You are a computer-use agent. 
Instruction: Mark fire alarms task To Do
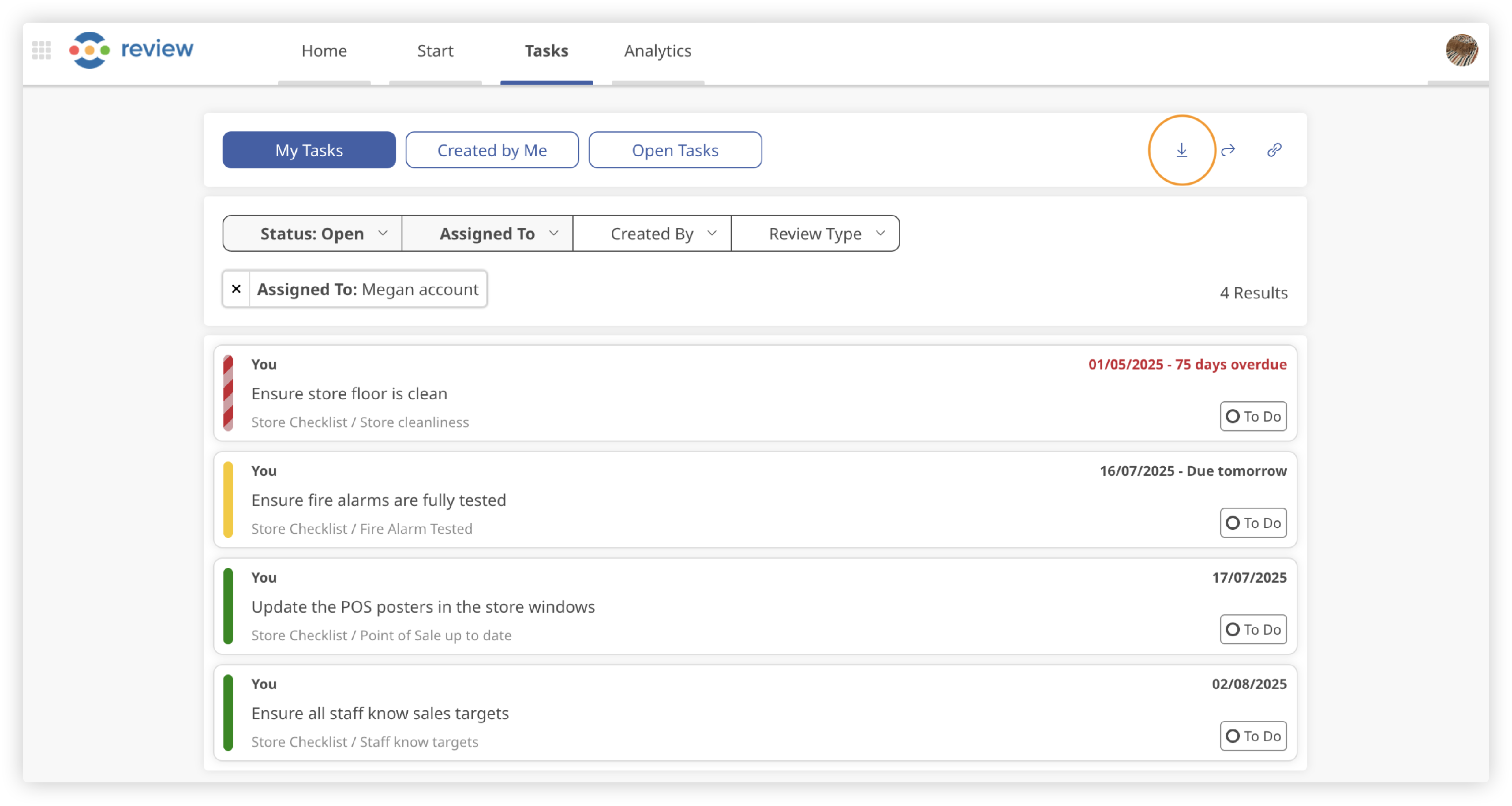click(1253, 523)
